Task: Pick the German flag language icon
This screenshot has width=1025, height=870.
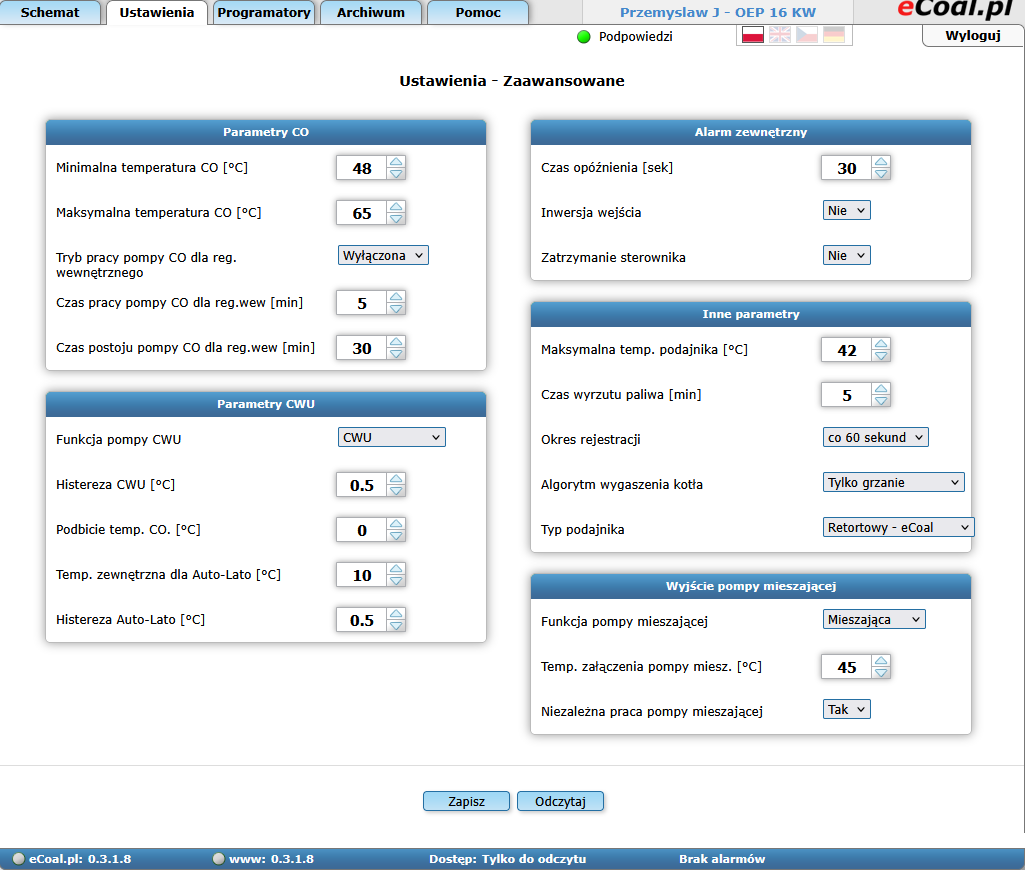Action: [833, 35]
